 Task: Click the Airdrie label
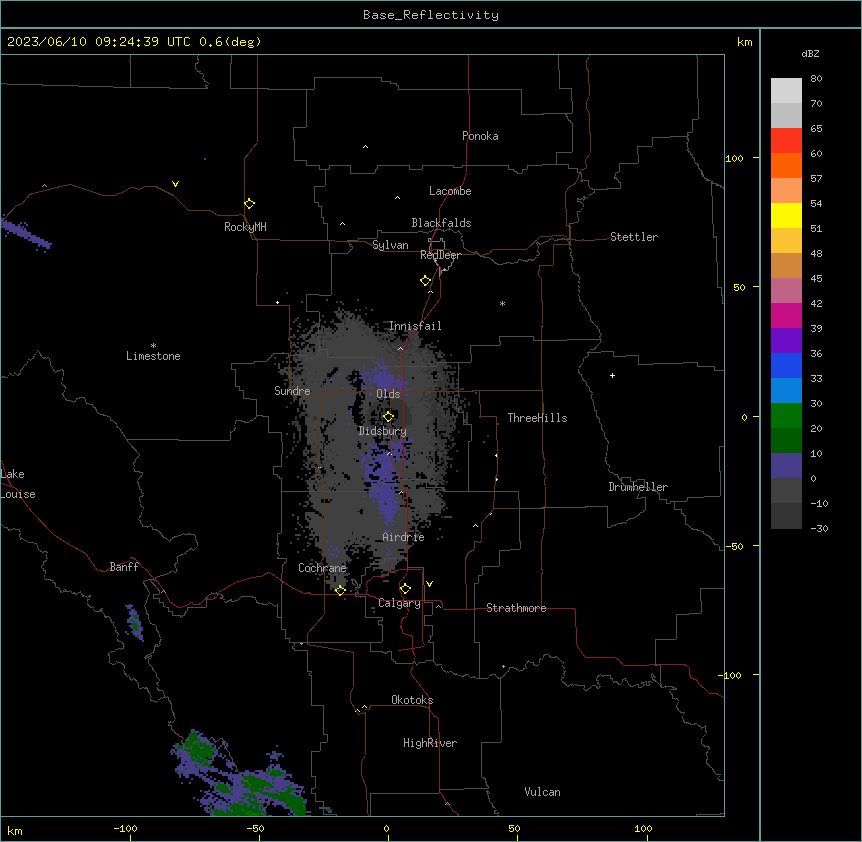[x=404, y=537]
